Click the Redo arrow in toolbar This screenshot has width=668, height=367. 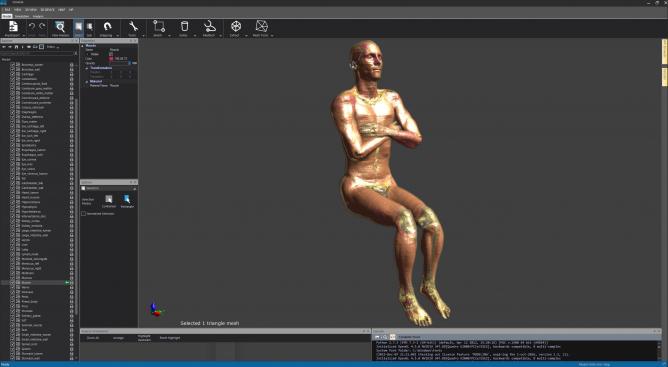pos(42,27)
